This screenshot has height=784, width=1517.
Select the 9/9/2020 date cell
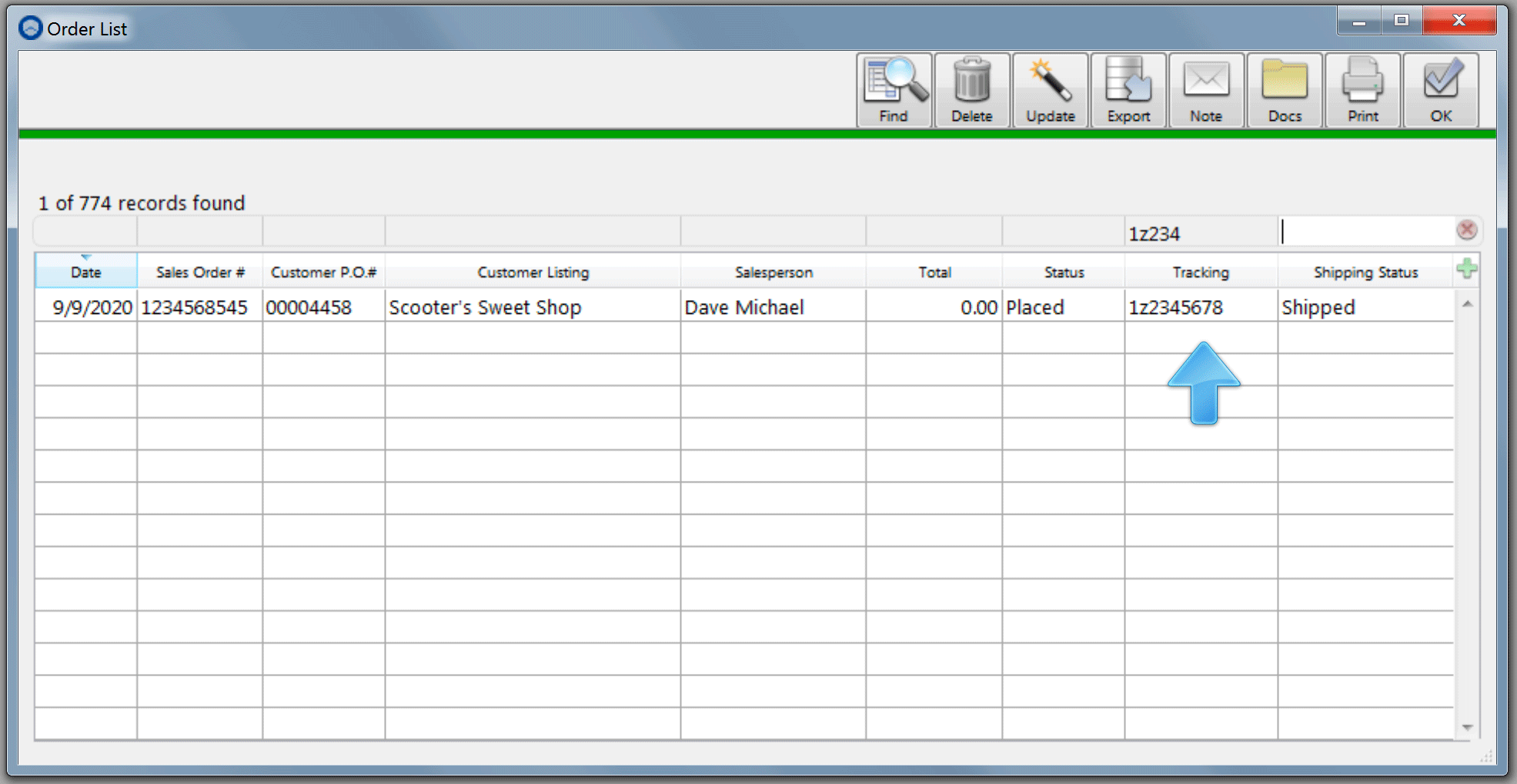coord(86,307)
